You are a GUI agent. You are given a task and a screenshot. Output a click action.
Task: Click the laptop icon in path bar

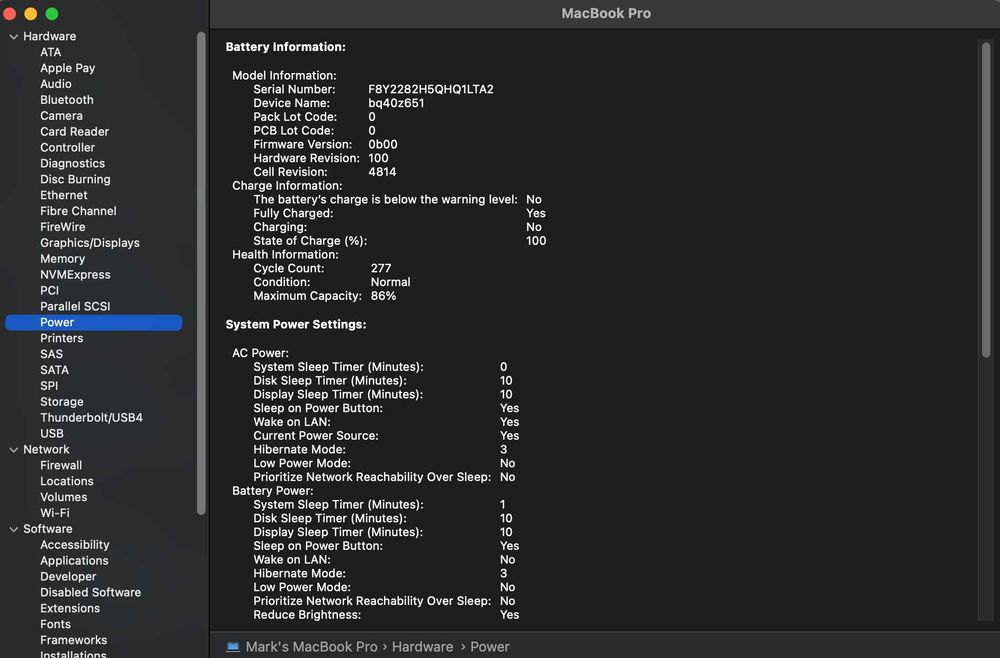coord(233,647)
